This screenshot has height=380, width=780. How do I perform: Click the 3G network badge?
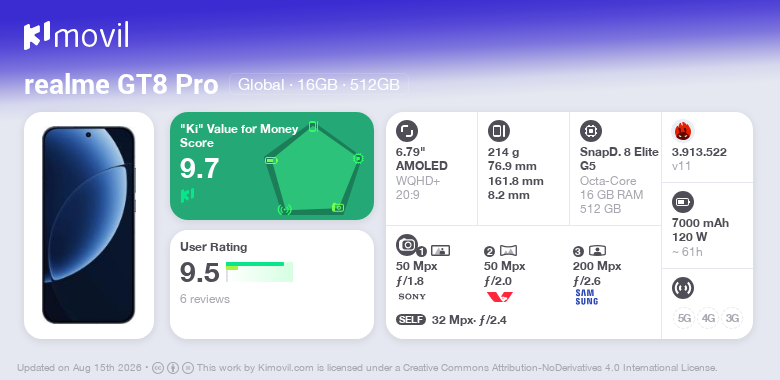[x=732, y=318]
